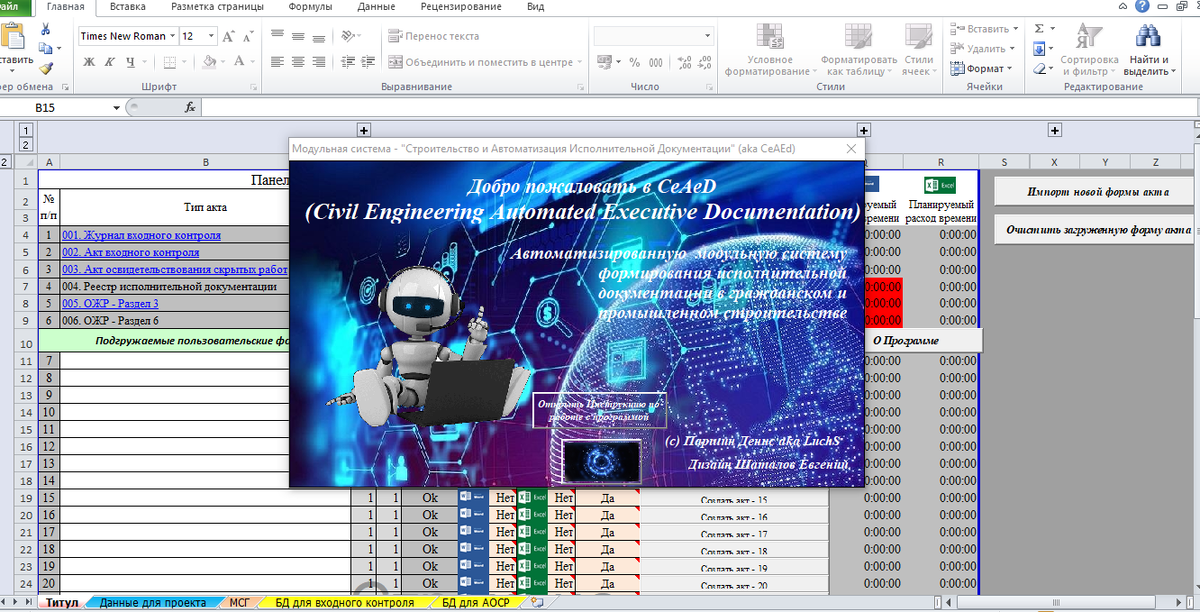Decrease cell indent
Image resolution: width=1200 pixels, height=612 pixels.
click(x=346, y=62)
